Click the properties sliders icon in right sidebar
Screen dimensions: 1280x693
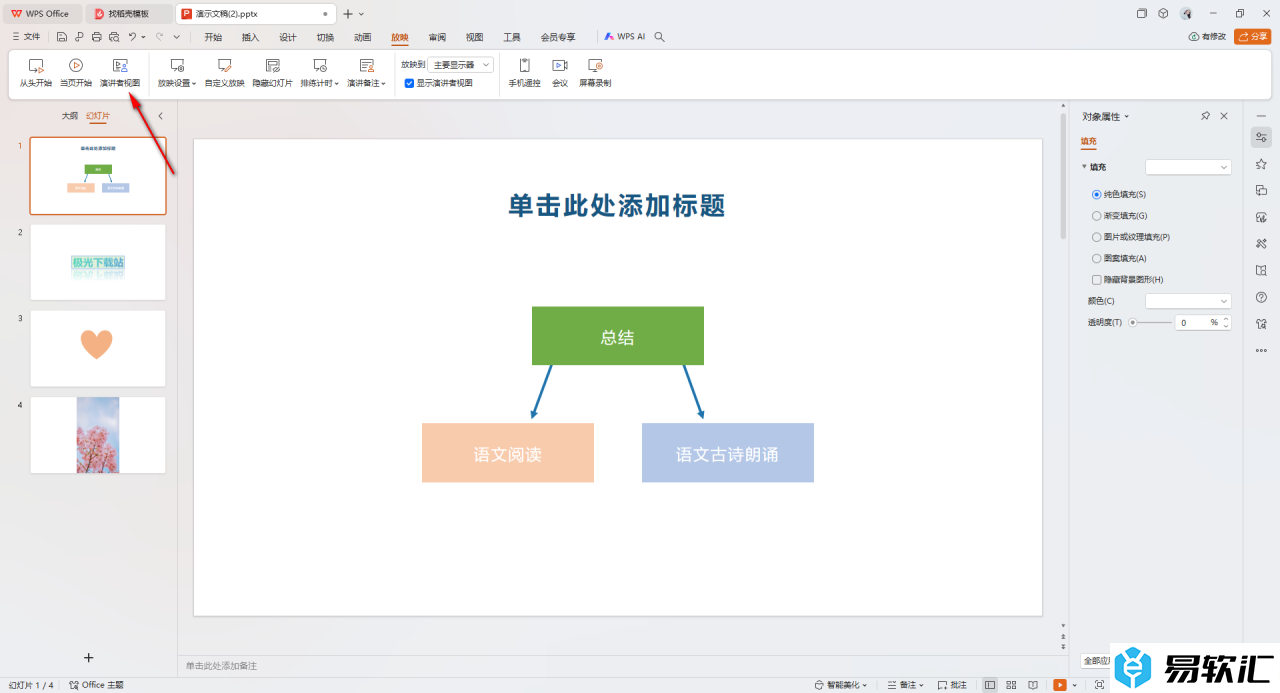(1261, 137)
